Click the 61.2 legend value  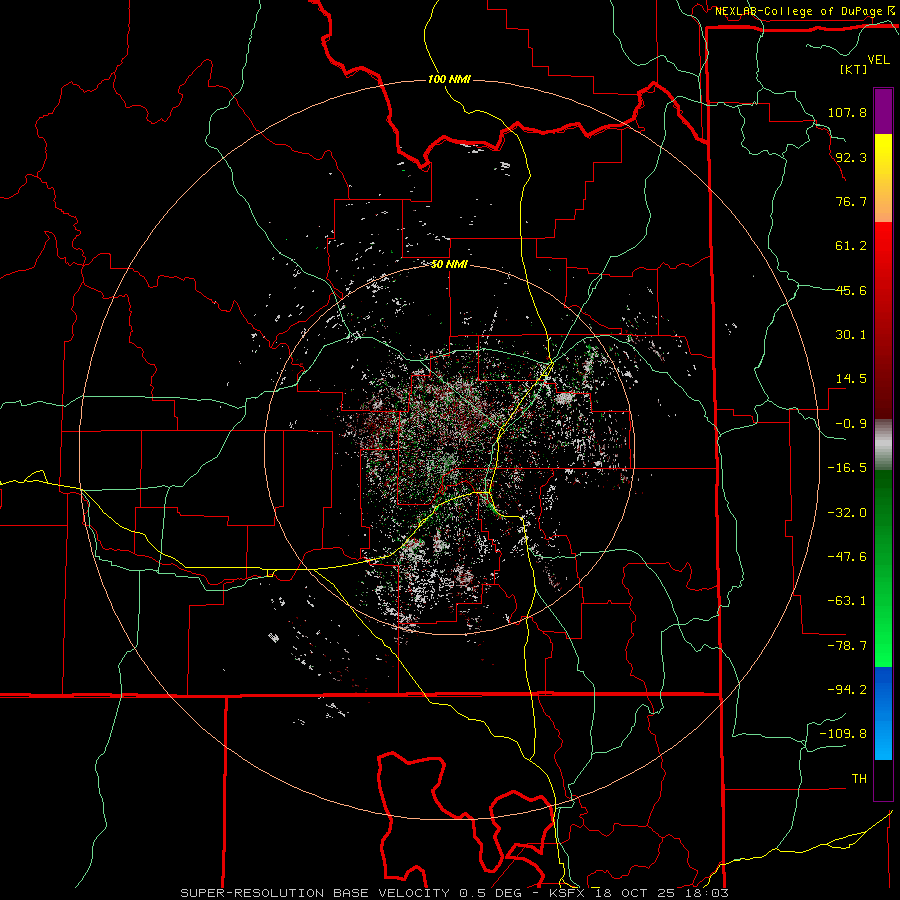pos(851,246)
